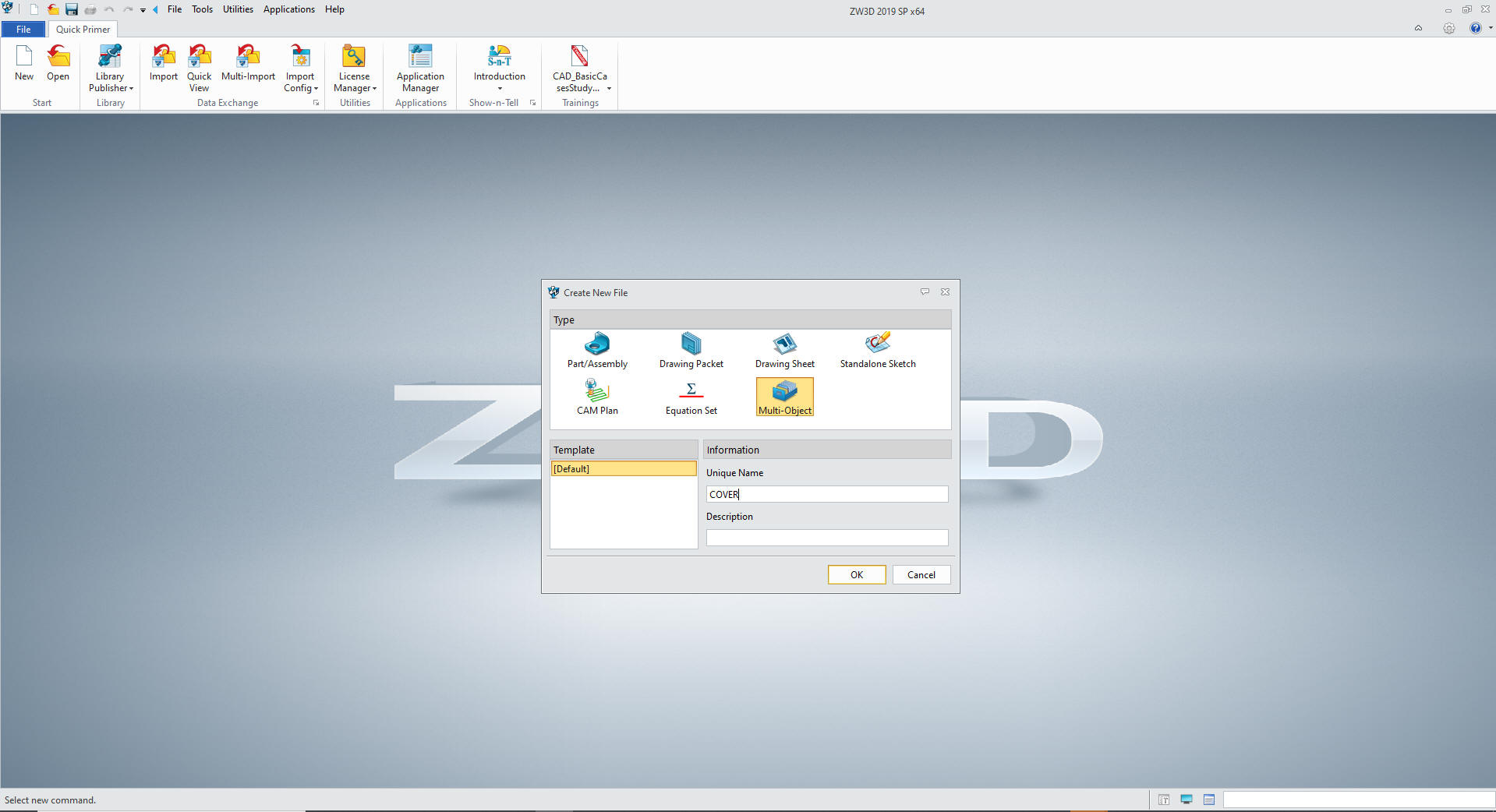Expand the Import Config dropdown arrow
This screenshot has height=812, width=1496.
[x=316, y=89]
